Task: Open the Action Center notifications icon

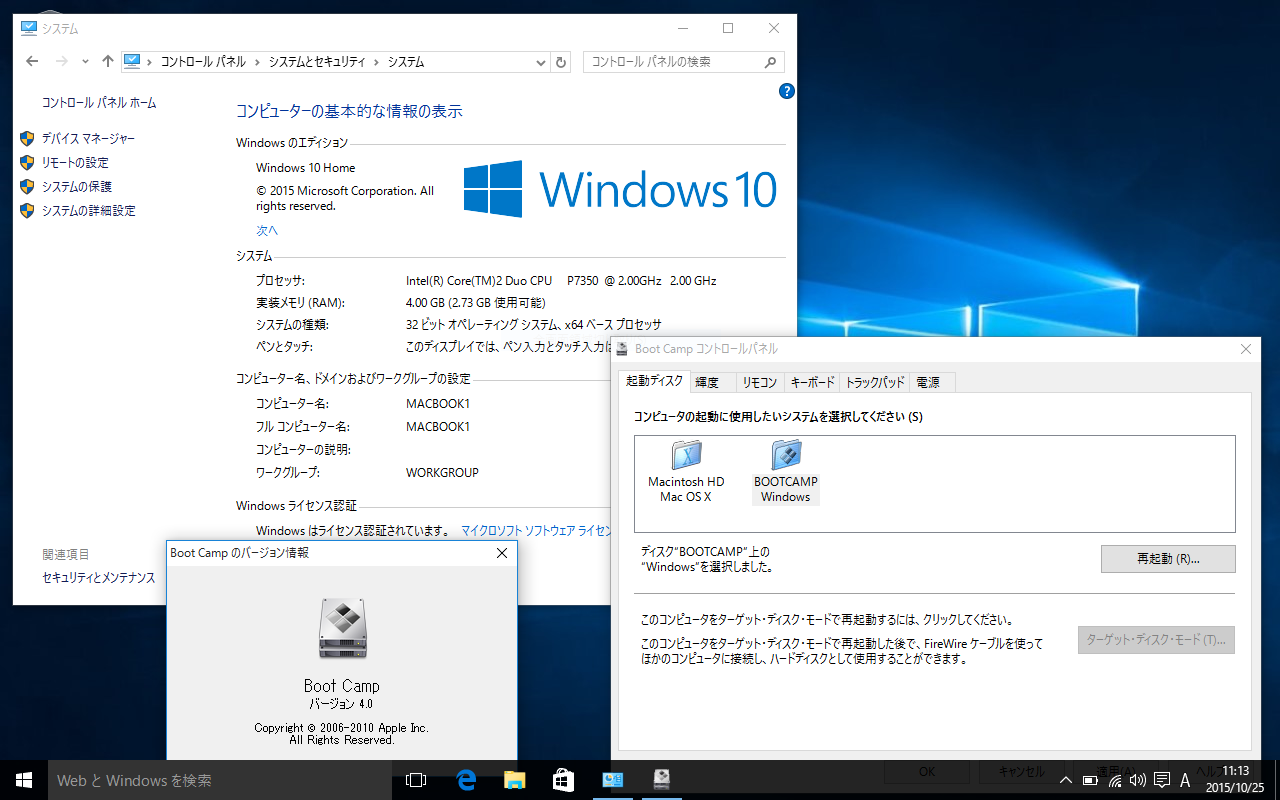Action: coord(1161,780)
